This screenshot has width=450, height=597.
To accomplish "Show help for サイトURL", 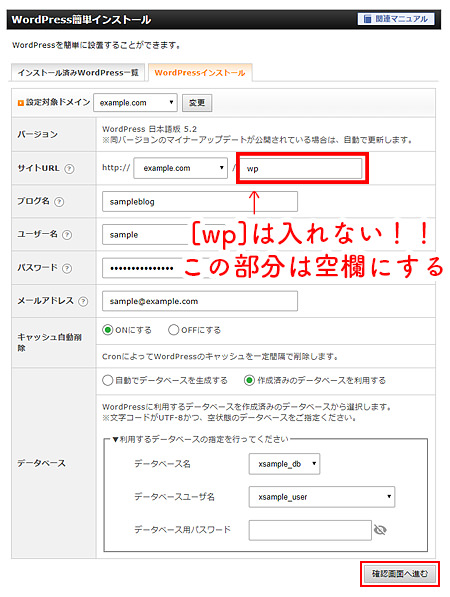I will pos(69,168).
